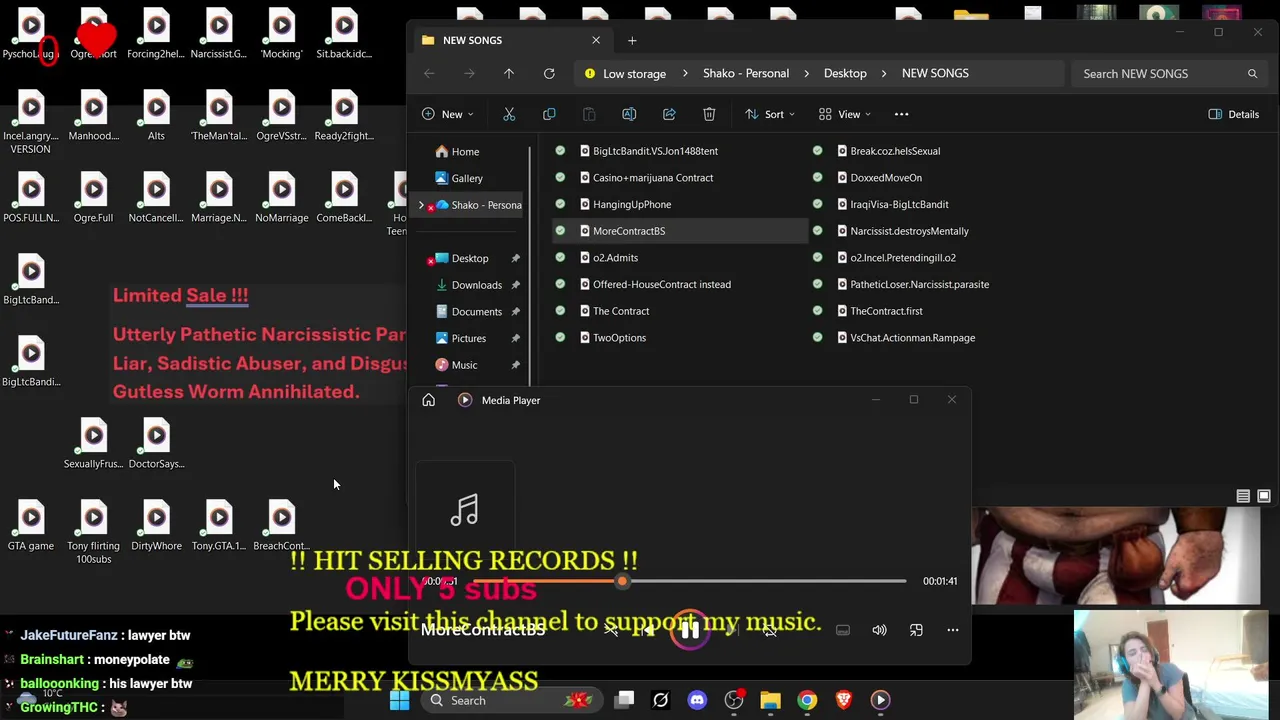
Task: Open Media Player from taskbar
Action: point(880,700)
